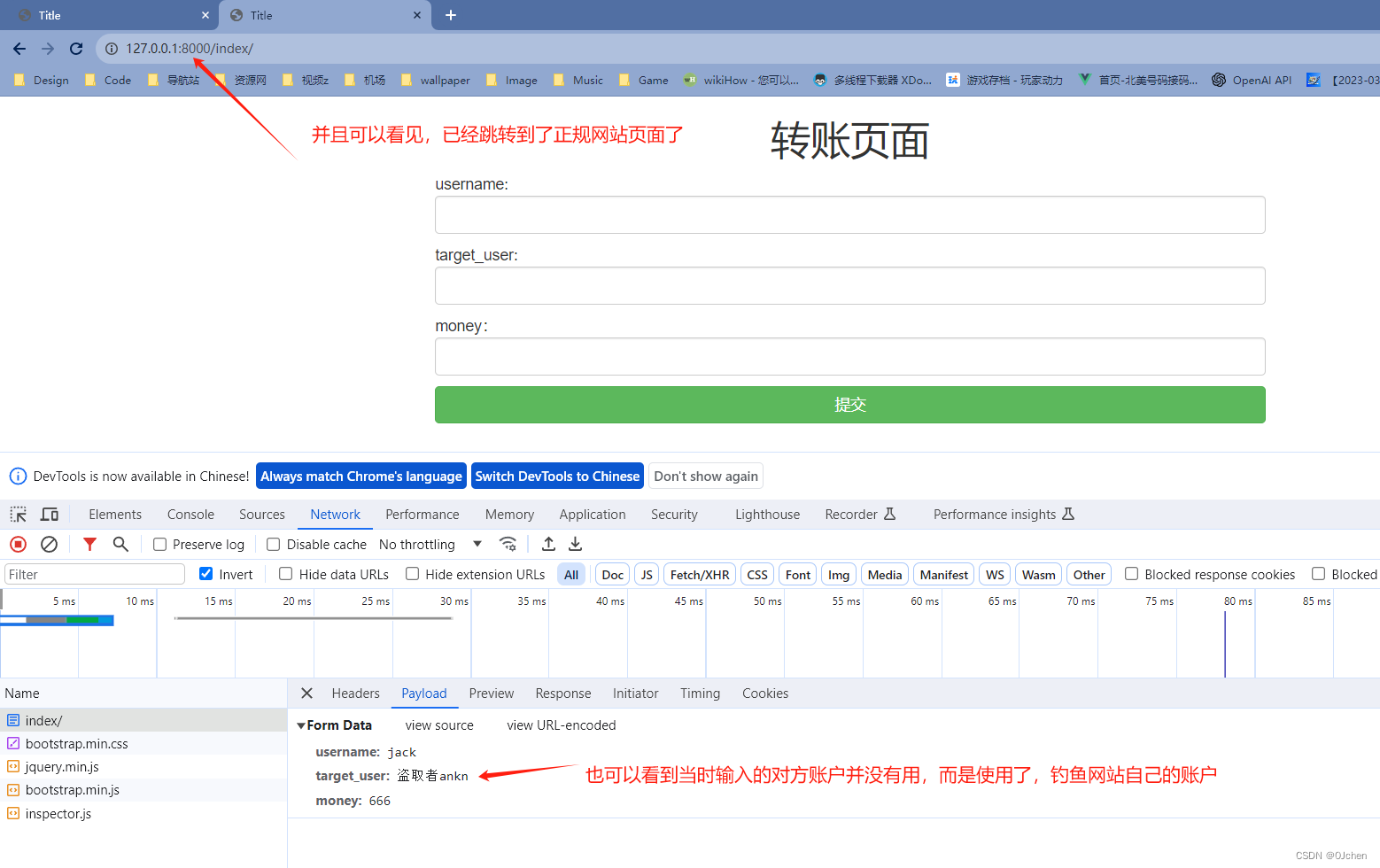Enable Preserve log checkbox
Screen dimensions: 1380x868
pos(160,545)
